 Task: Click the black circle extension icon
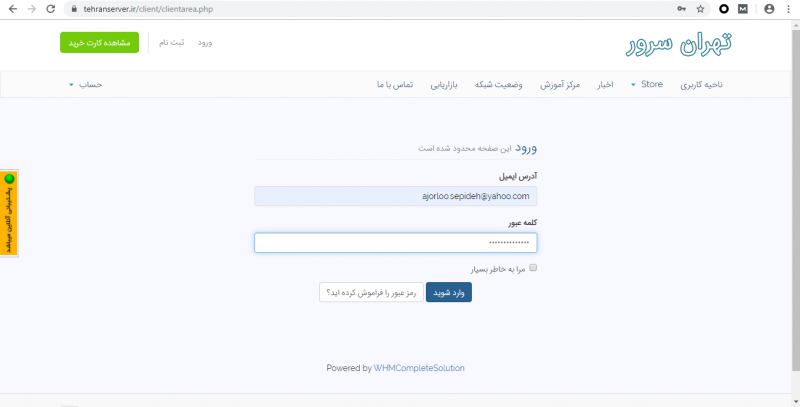[x=724, y=8]
